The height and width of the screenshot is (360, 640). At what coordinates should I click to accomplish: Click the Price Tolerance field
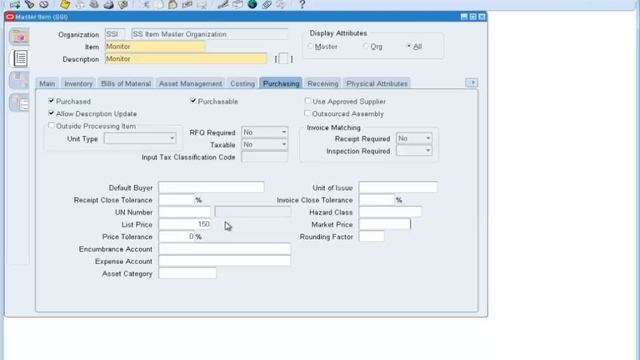pos(177,236)
